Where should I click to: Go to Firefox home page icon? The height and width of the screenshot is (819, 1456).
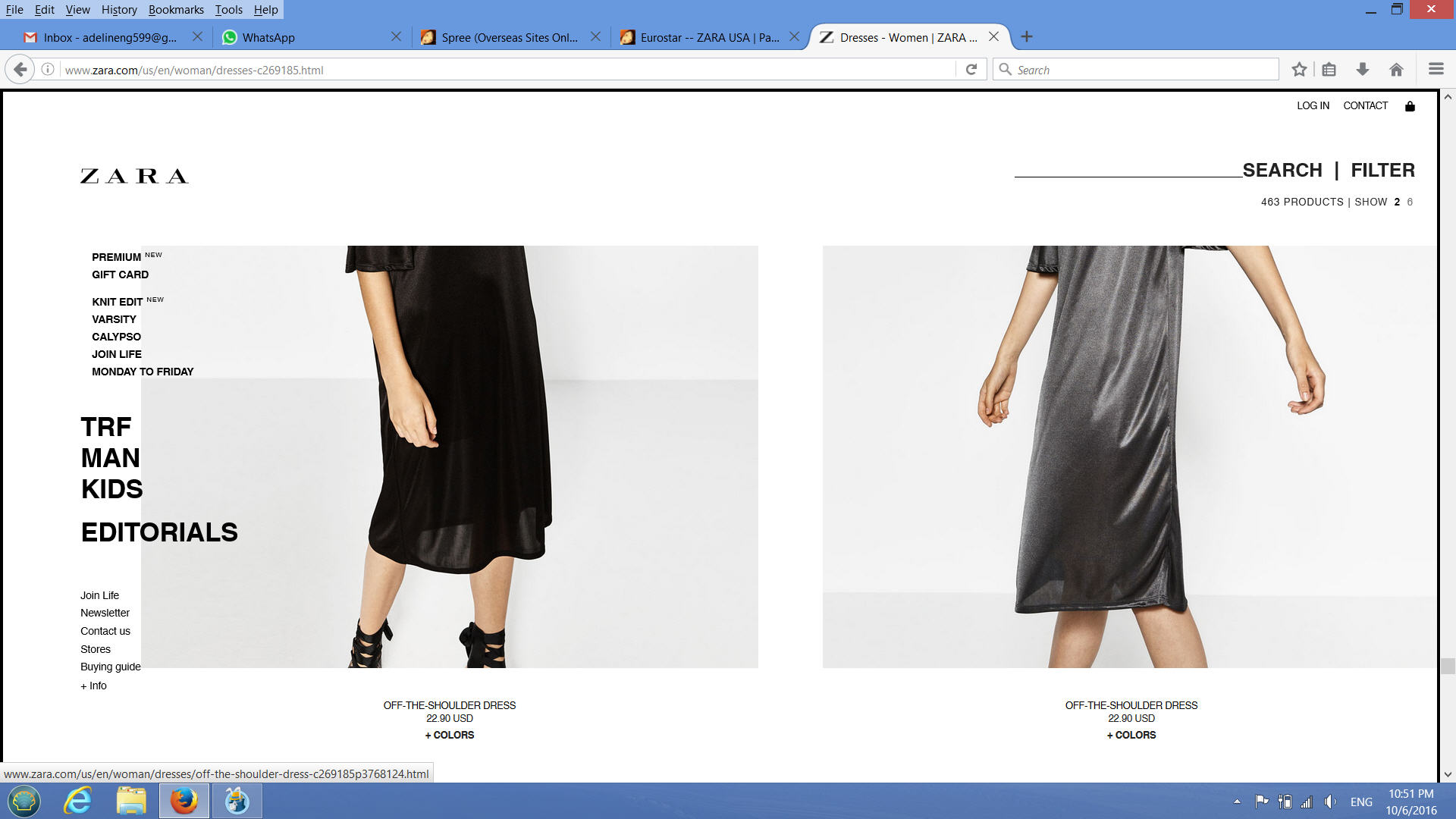[x=1396, y=70]
